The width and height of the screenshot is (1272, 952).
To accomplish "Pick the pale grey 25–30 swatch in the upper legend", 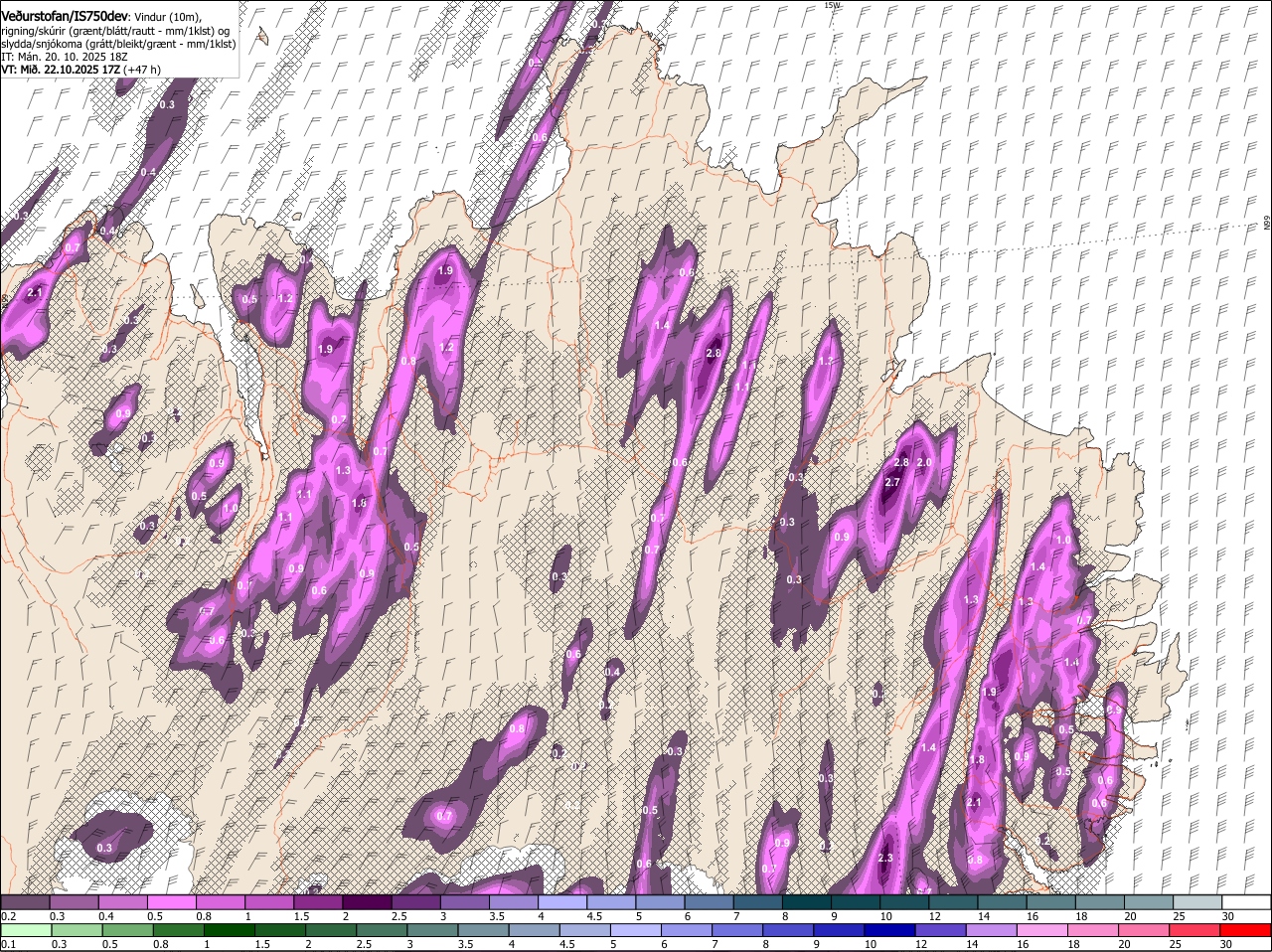I will [x=1197, y=901].
